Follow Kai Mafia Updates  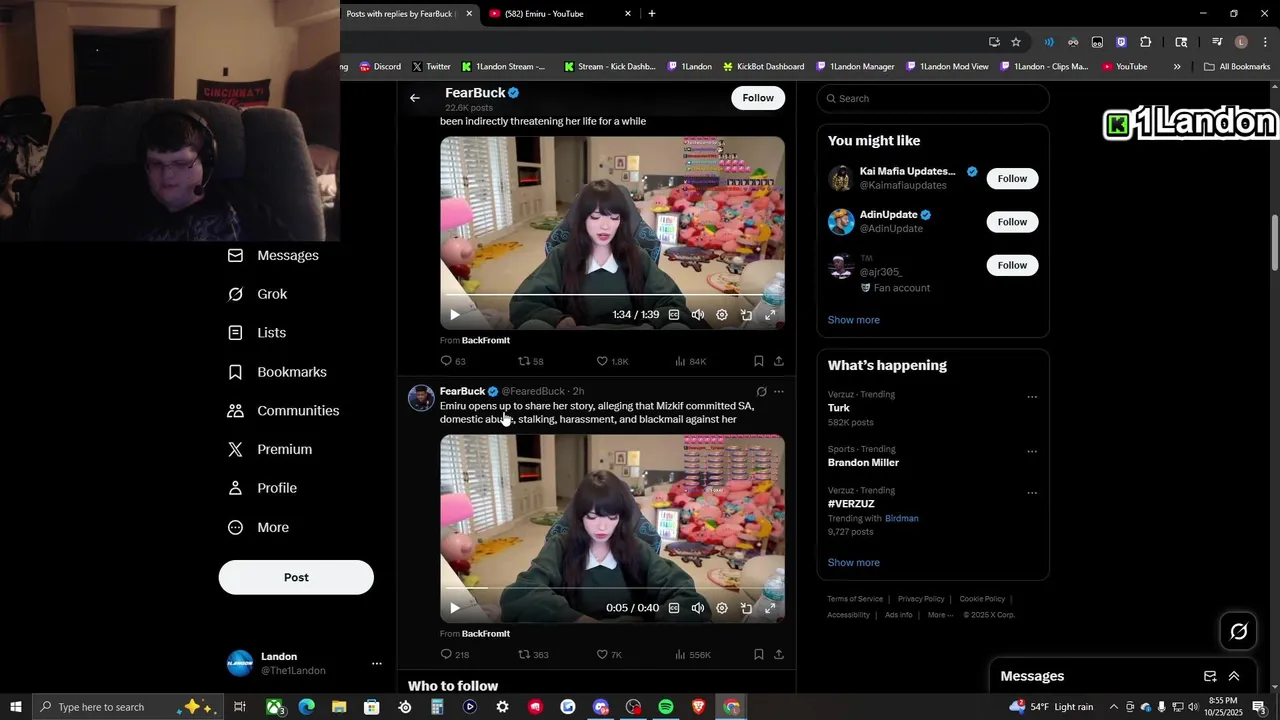click(1012, 179)
